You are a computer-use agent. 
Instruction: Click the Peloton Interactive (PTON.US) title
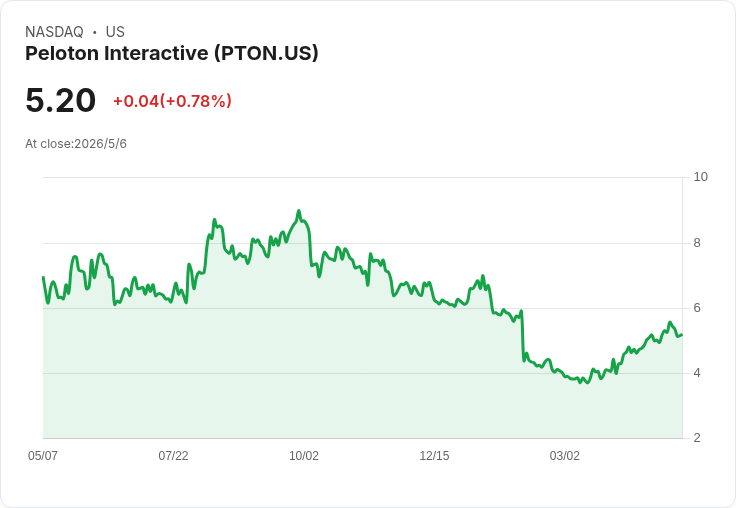click(172, 53)
